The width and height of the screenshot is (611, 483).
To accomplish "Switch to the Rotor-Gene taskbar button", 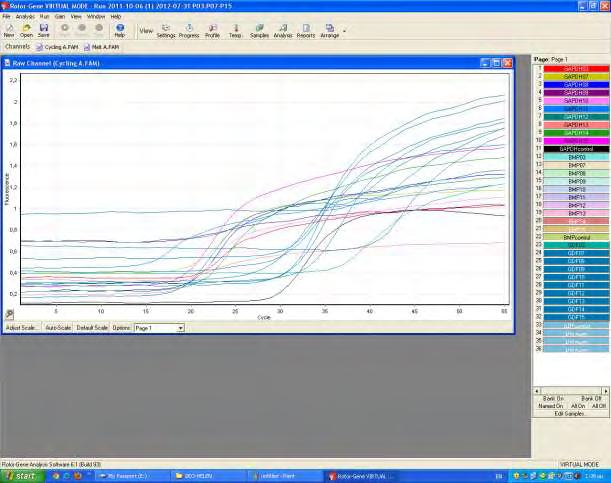I will pos(360,476).
